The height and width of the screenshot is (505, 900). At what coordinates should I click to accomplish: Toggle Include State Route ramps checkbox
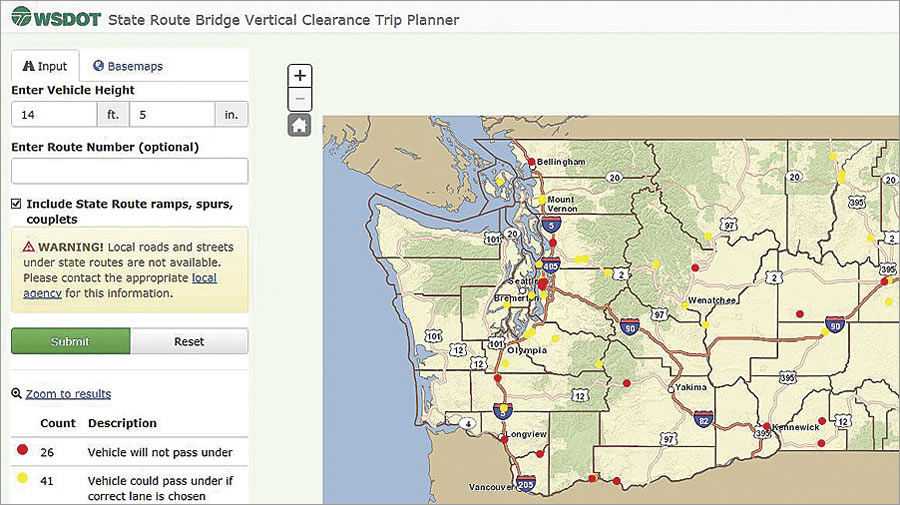coord(16,203)
